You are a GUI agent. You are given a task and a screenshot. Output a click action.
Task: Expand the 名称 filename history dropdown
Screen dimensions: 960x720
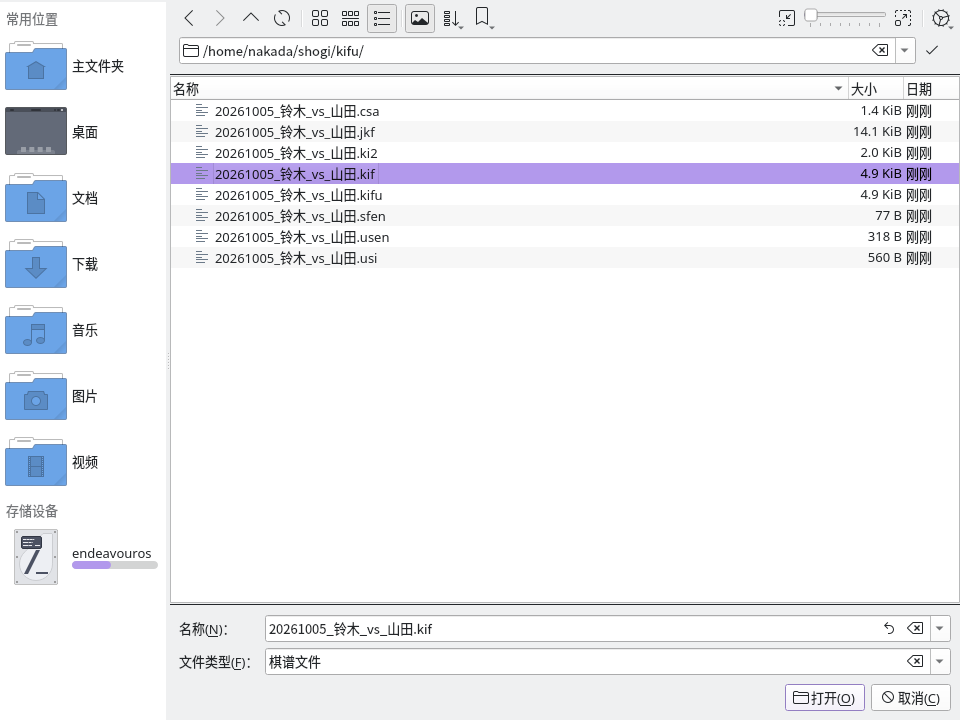pos(939,628)
